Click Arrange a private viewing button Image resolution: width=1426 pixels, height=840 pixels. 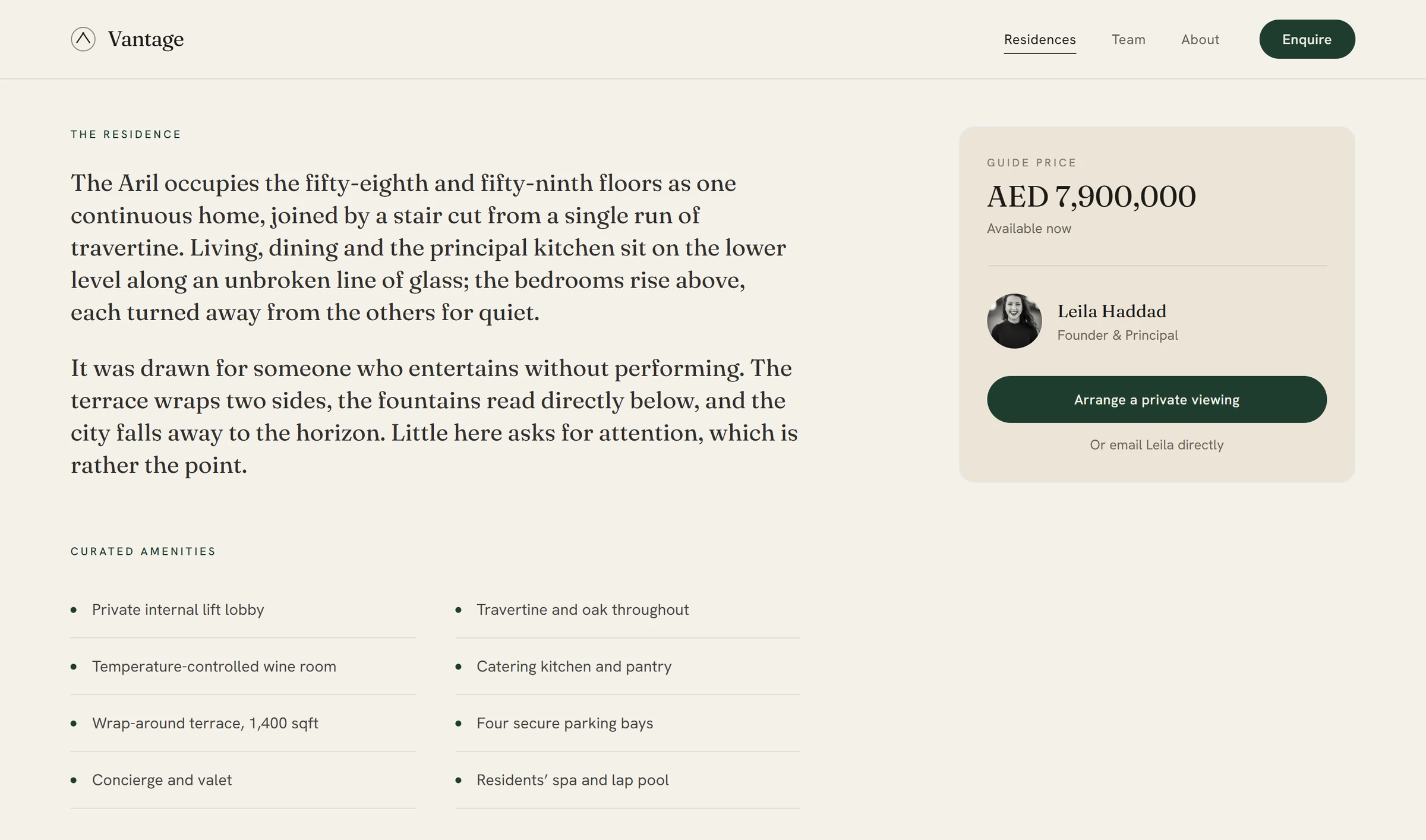pyautogui.click(x=1156, y=399)
